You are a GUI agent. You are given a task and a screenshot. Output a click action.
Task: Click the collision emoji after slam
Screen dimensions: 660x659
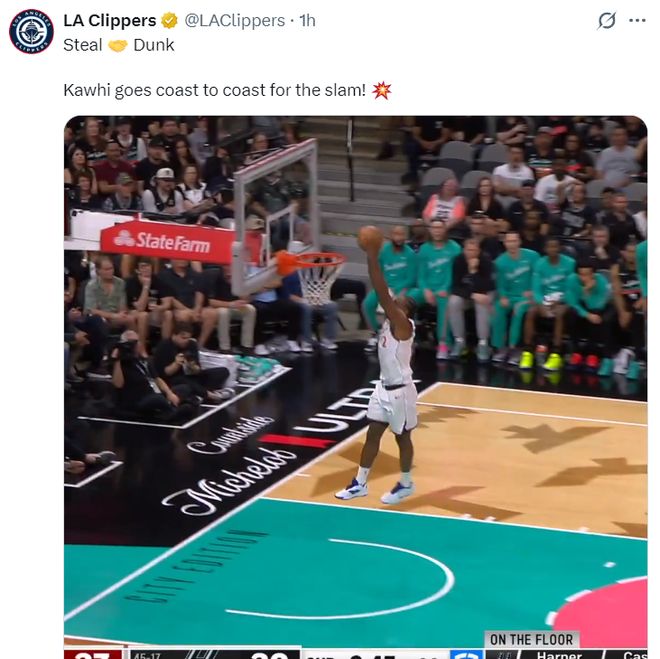click(x=381, y=90)
